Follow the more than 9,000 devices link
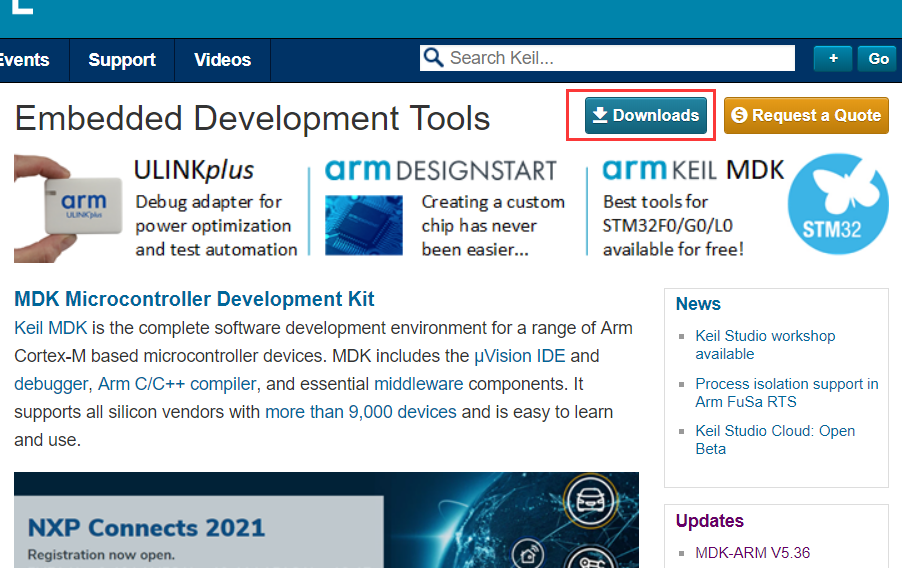 coord(361,412)
